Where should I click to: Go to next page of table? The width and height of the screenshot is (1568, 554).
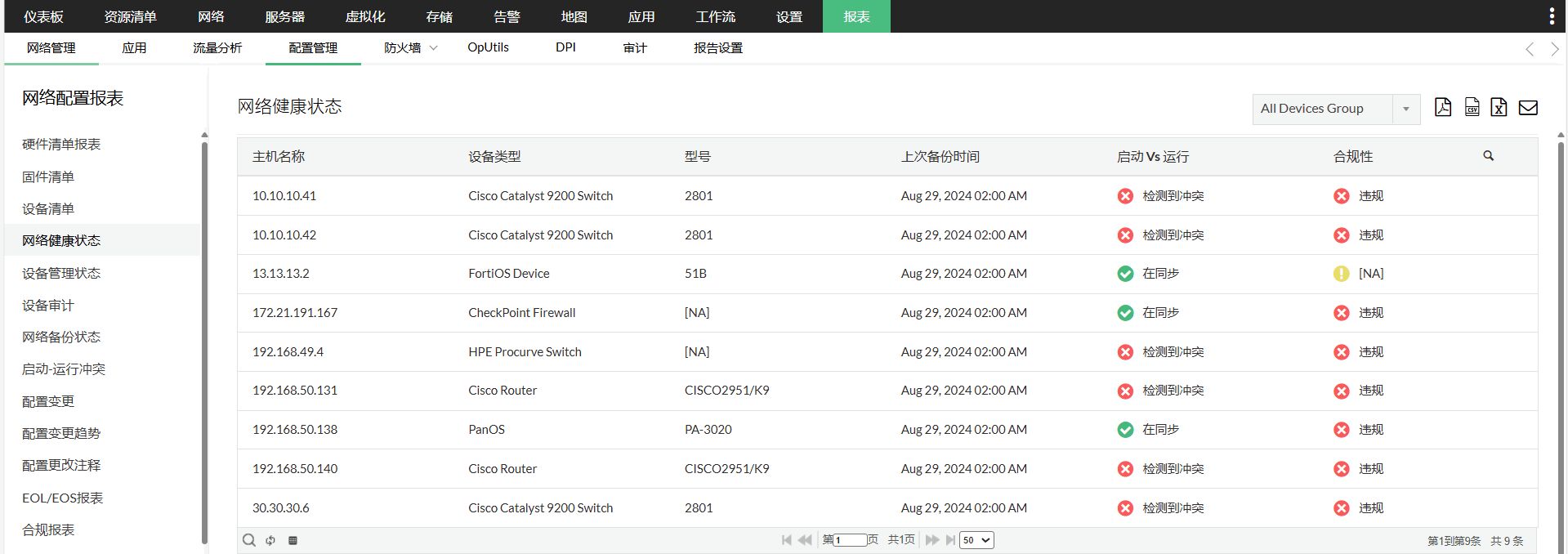931,540
